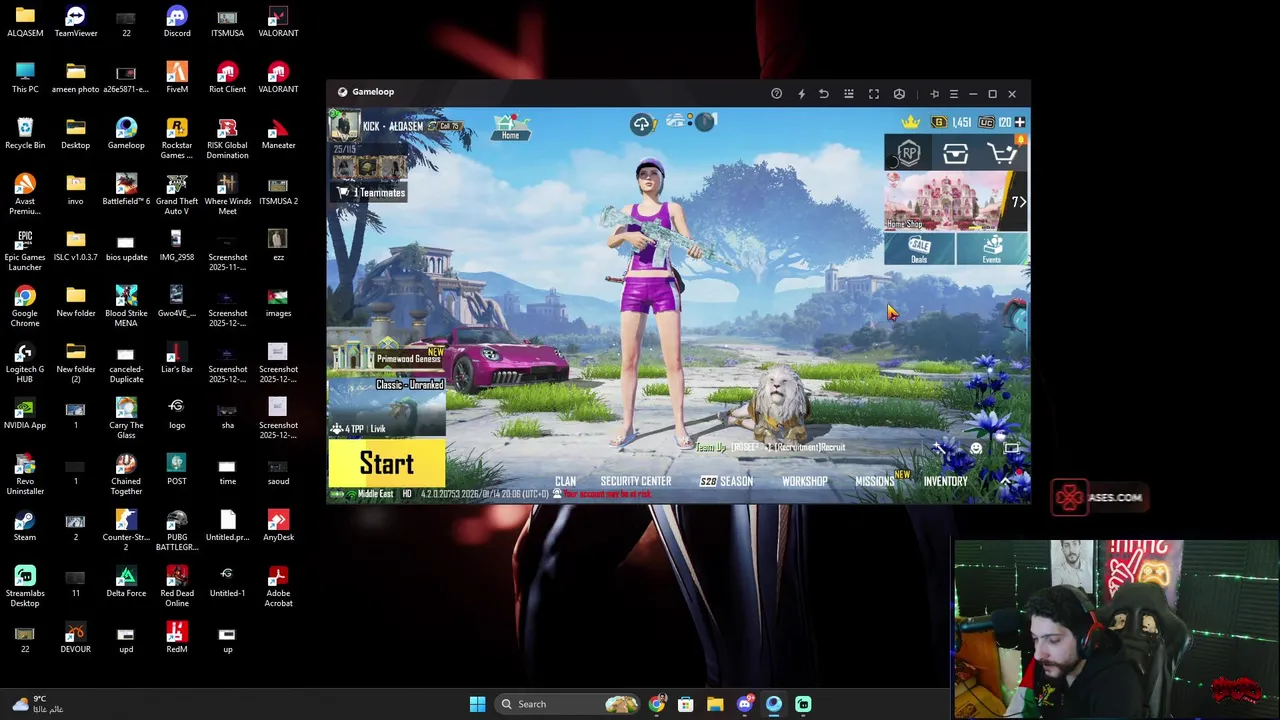Click the taskbar Search box
Viewport: 1280px width, 720px height.
click(x=569, y=704)
